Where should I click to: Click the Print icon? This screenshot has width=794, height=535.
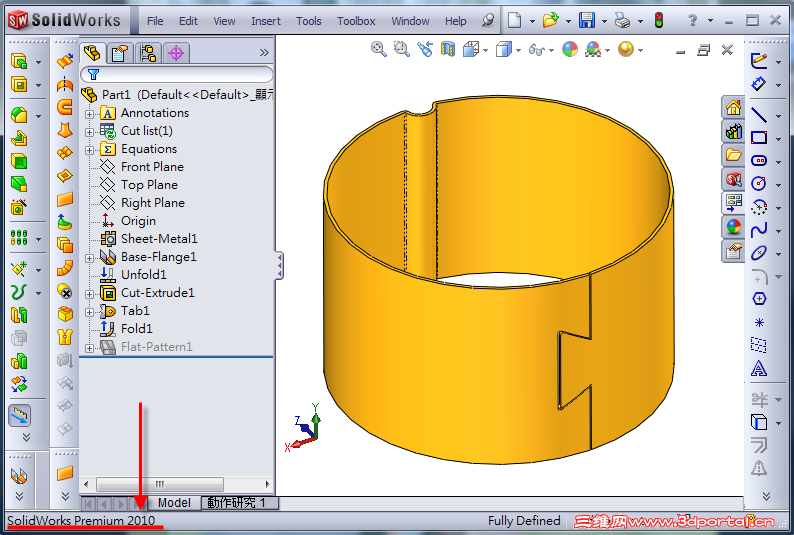coord(622,20)
